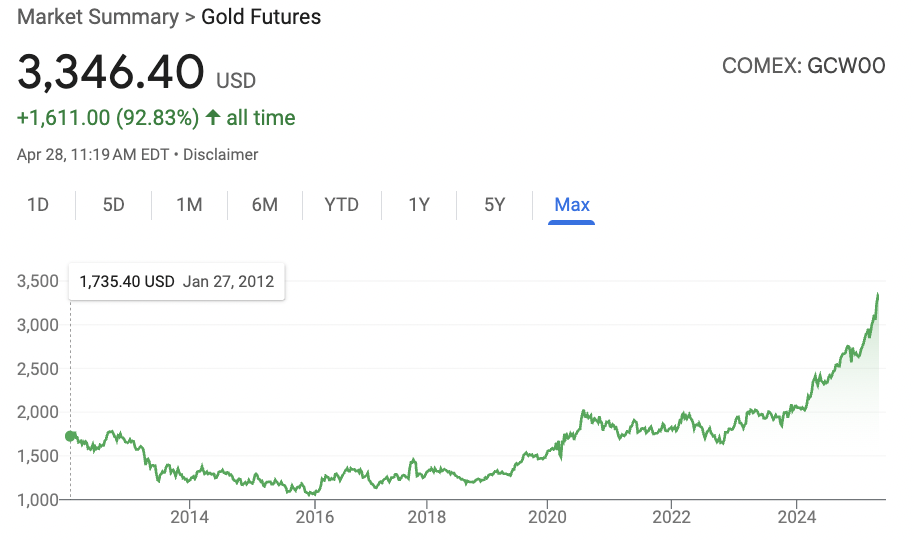Select the 1D time range tab
914x540 pixels.
[38, 205]
